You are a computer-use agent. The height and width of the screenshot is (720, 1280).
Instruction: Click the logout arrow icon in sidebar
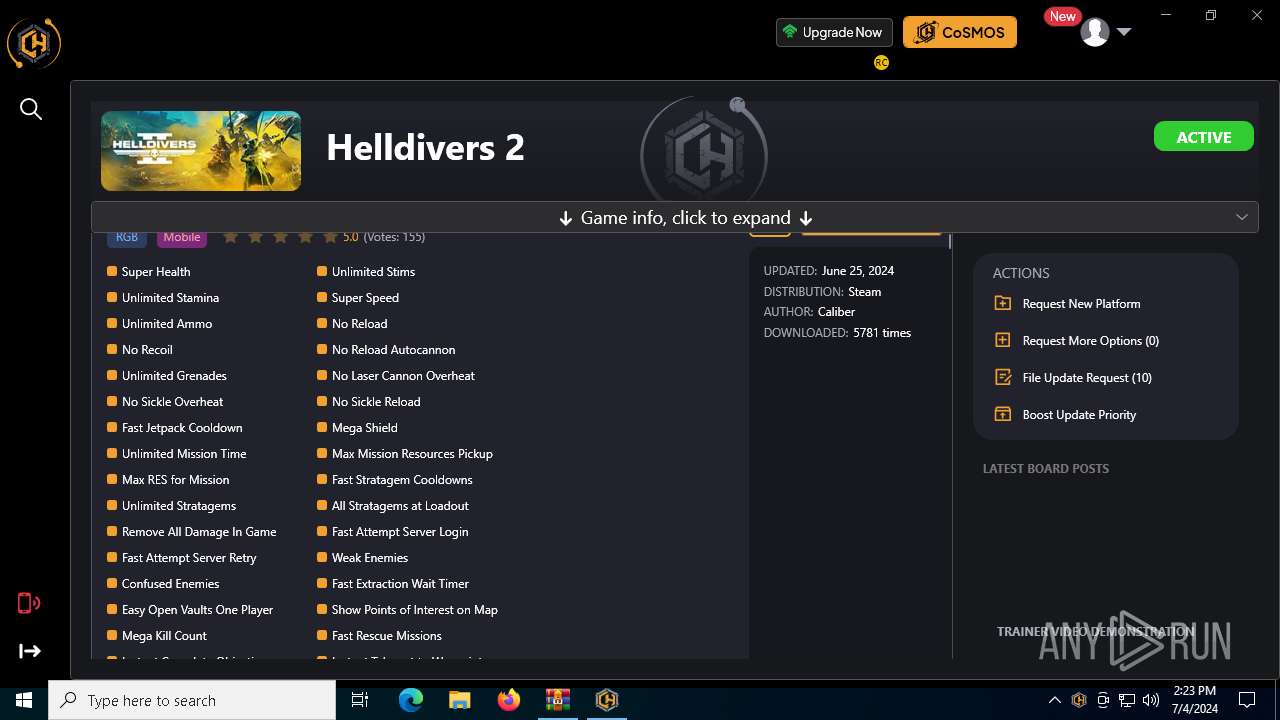[30, 651]
